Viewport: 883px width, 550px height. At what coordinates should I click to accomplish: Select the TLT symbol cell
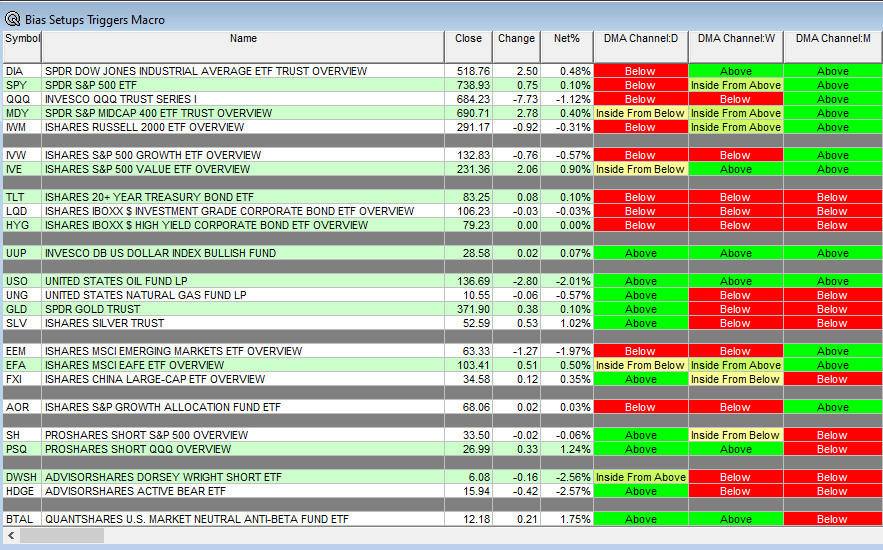pyautogui.click(x=22, y=197)
